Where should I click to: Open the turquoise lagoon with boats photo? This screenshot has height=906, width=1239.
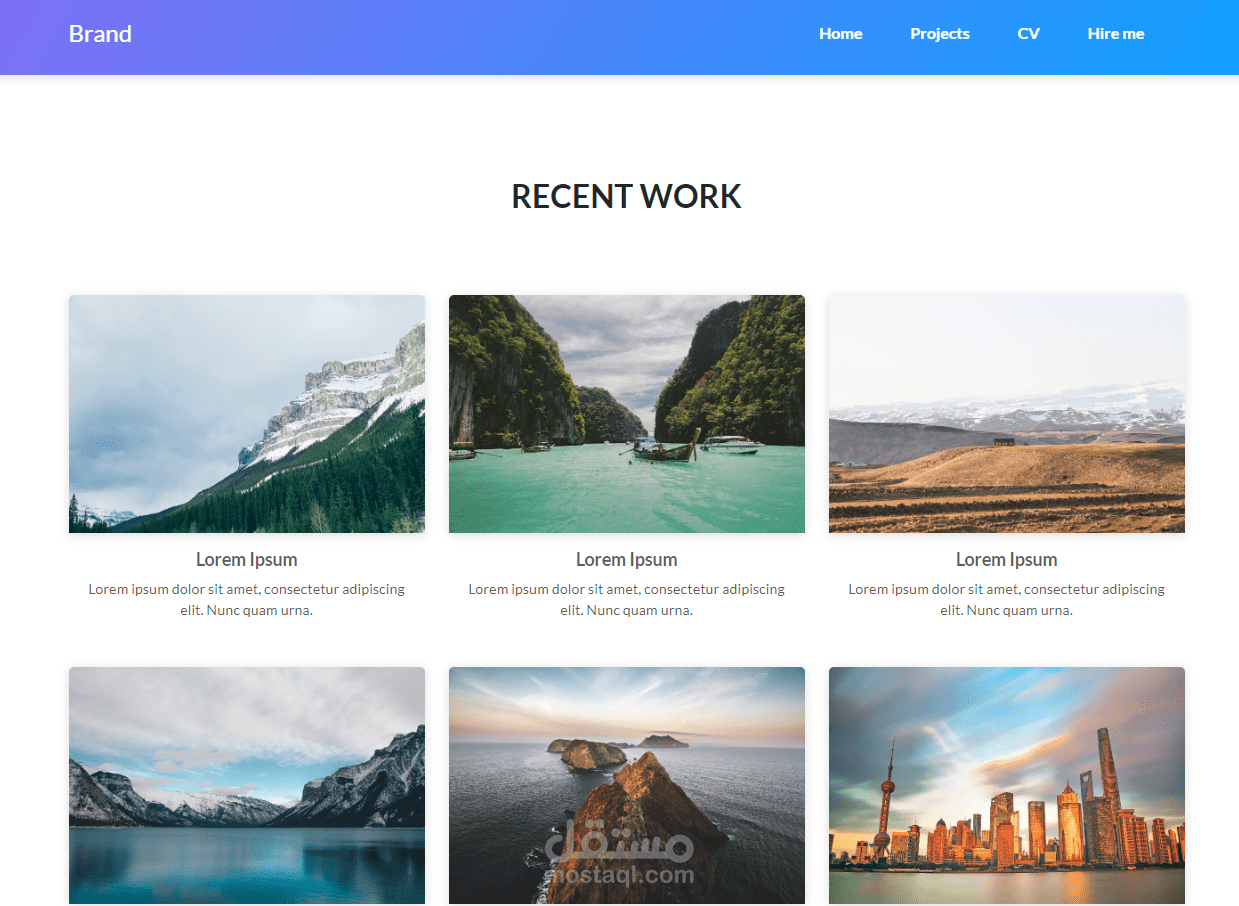click(x=627, y=414)
